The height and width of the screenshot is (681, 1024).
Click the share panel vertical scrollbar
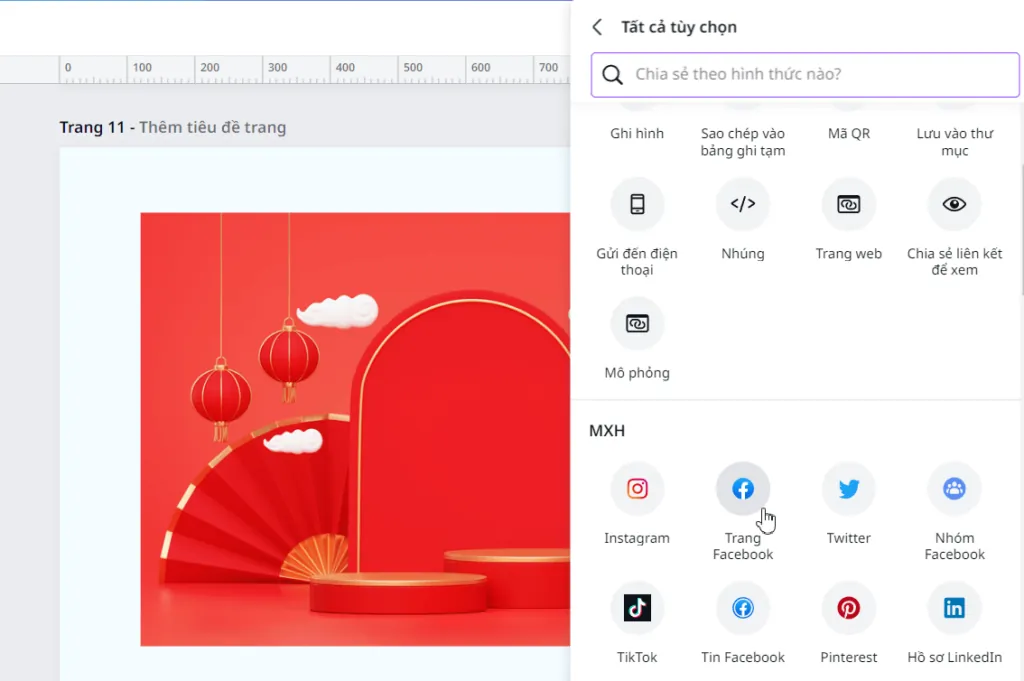[x=1021, y=229]
